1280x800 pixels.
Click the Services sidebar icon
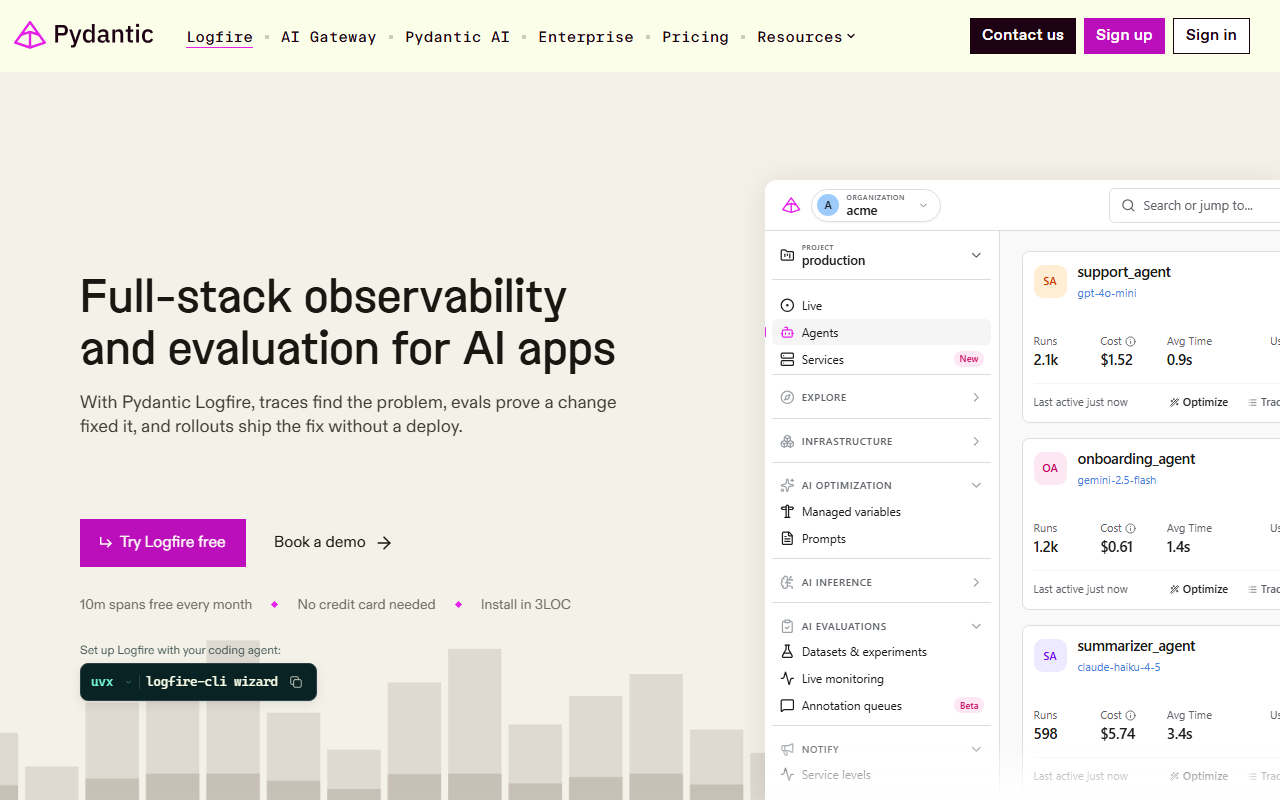point(787,360)
